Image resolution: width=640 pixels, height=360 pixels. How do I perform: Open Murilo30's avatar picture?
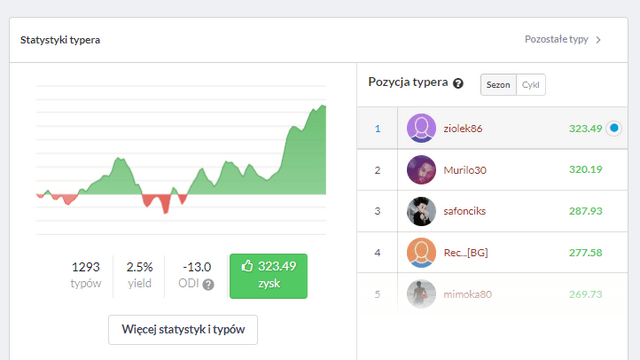pyautogui.click(x=421, y=170)
